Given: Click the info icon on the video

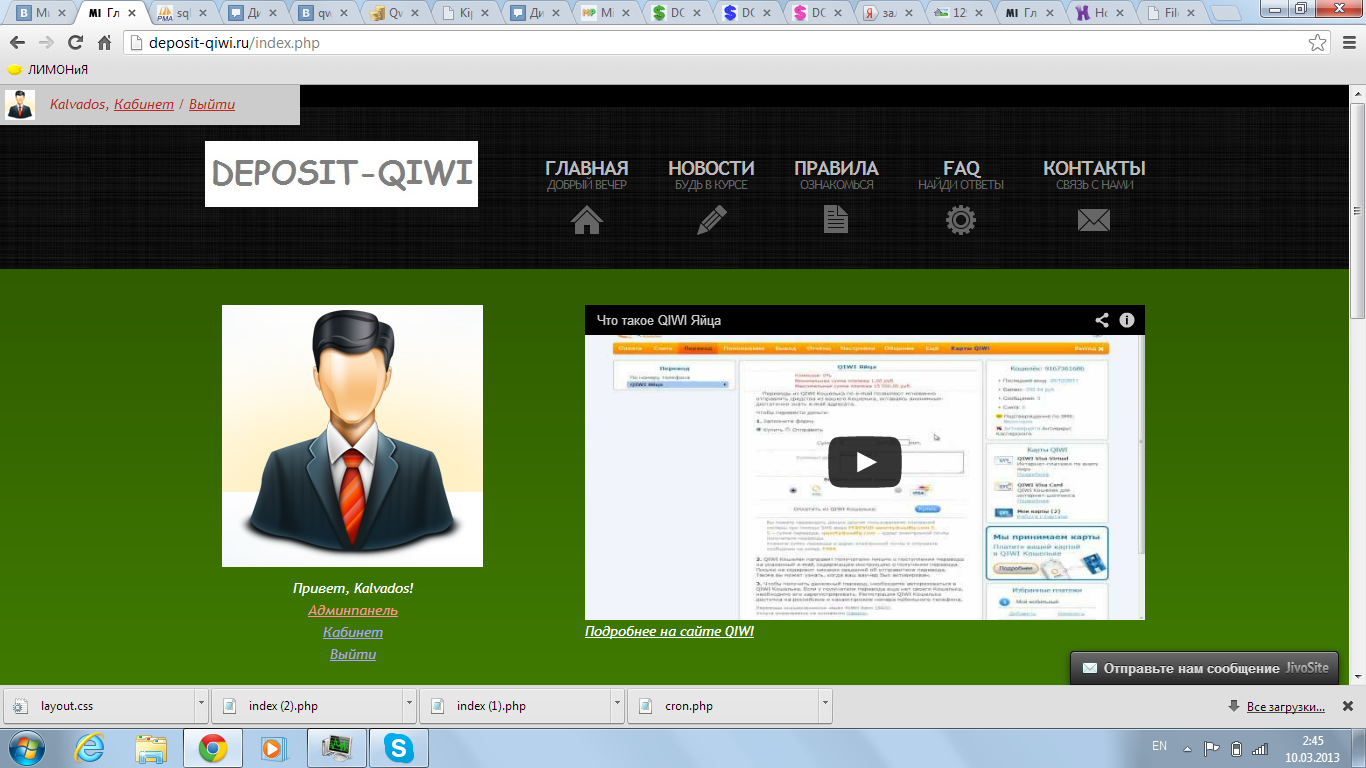Looking at the screenshot, I should [x=1127, y=320].
